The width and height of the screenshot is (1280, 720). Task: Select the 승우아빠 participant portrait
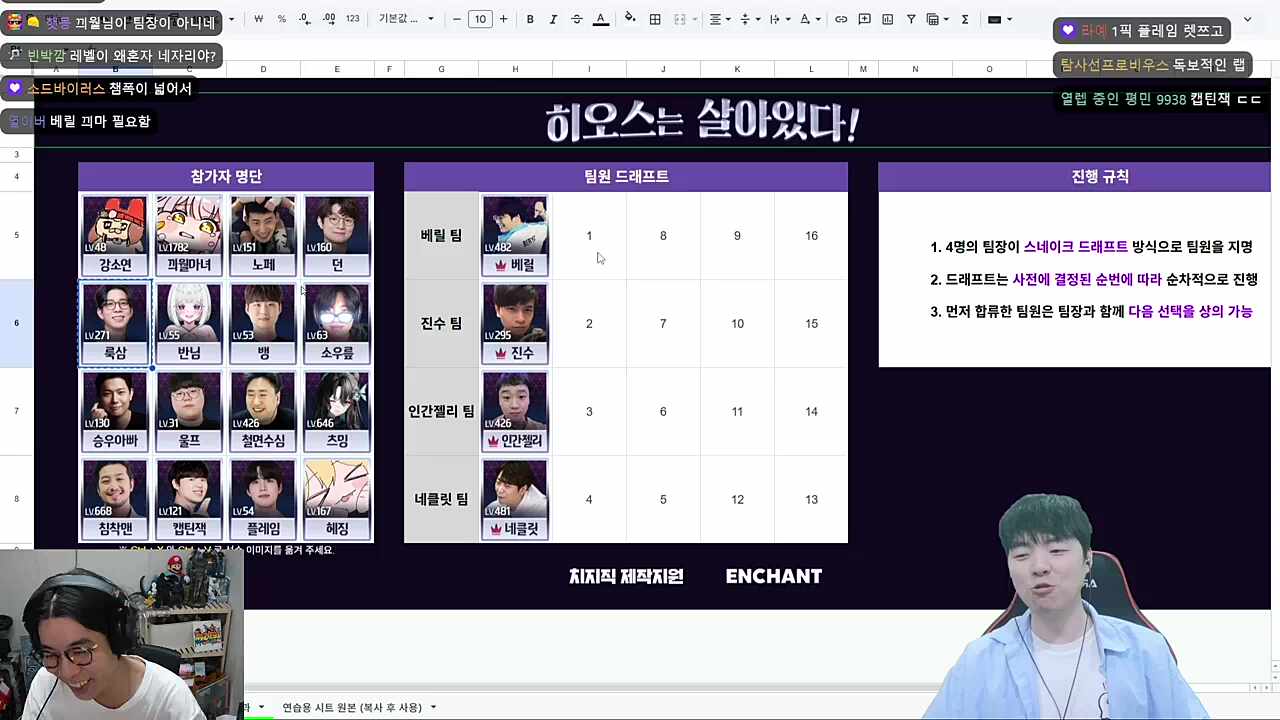click(115, 411)
